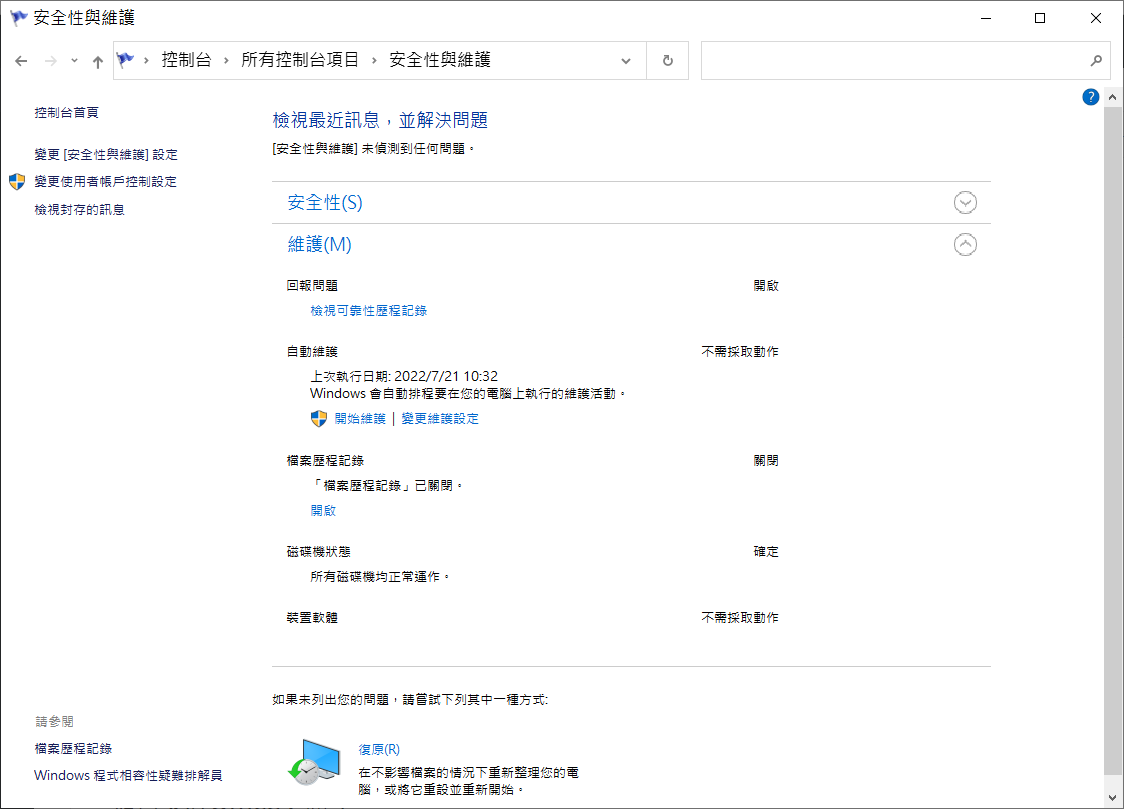Open recent locations dropdown arrow
The height and width of the screenshot is (809, 1124).
[x=74, y=61]
